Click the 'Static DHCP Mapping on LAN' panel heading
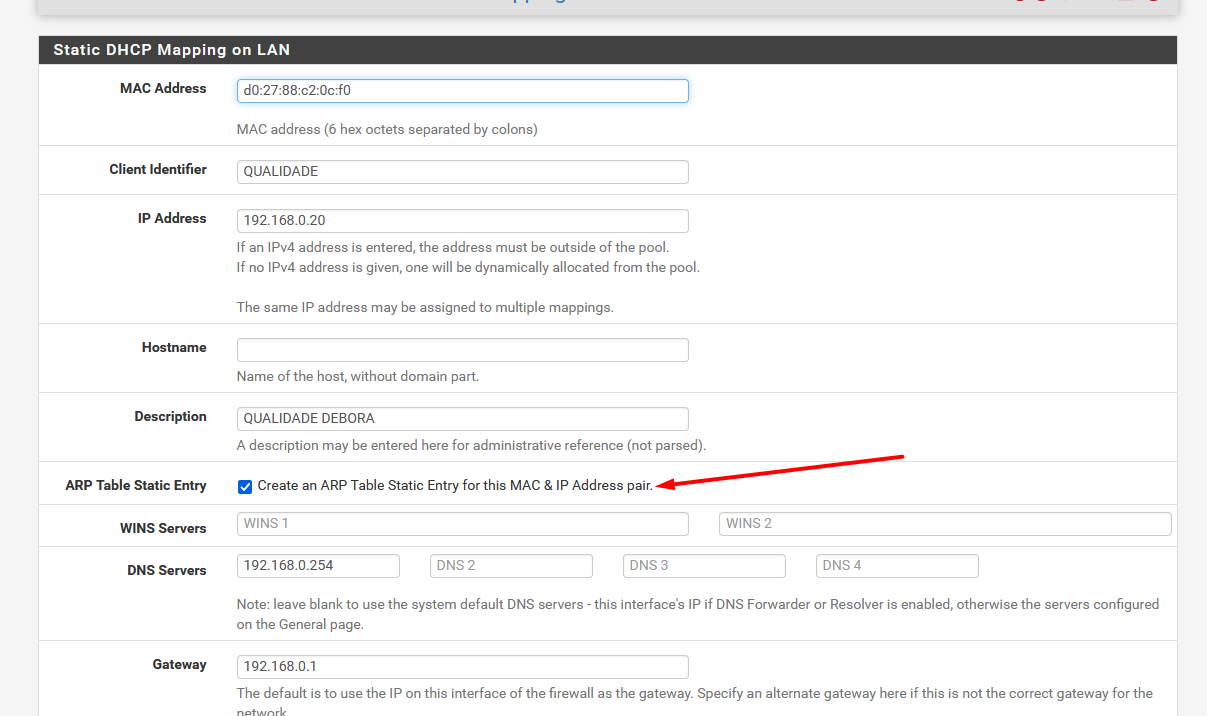The height and width of the screenshot is (716, 1207). pos(171,50)
